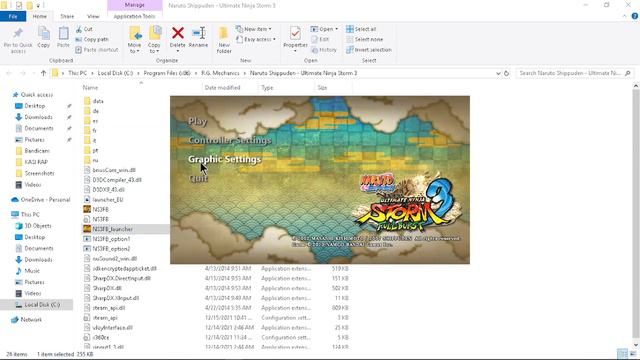Open the Move to dropdown
Image resolution: width=640 pixels, height=360 pixels.
tap(135, 40)
